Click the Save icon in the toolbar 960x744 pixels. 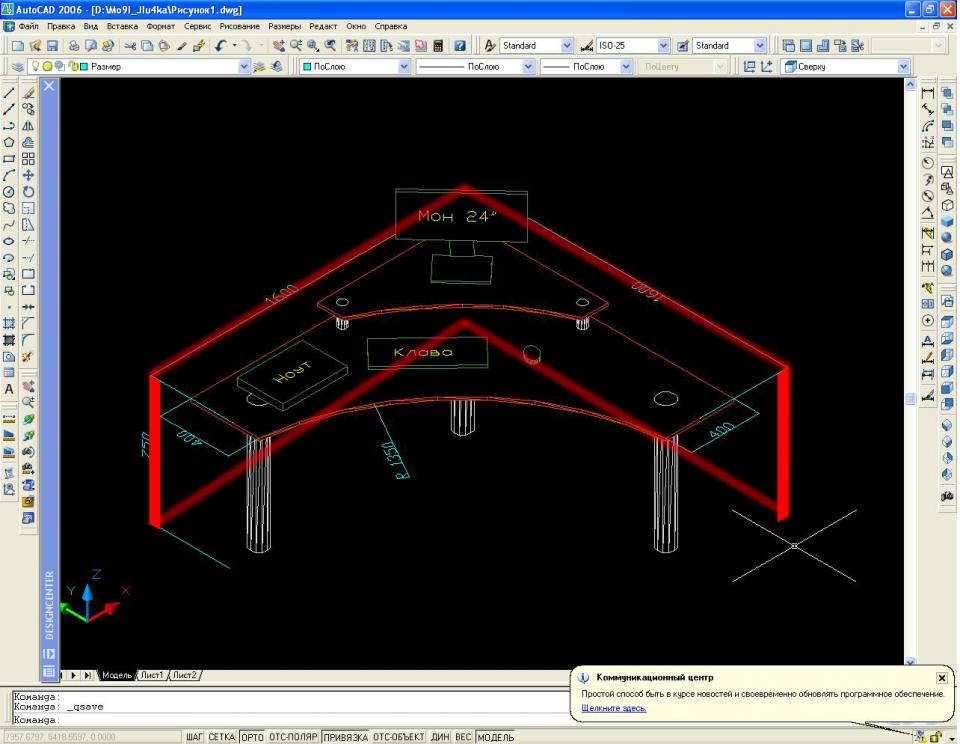point(52,46)
